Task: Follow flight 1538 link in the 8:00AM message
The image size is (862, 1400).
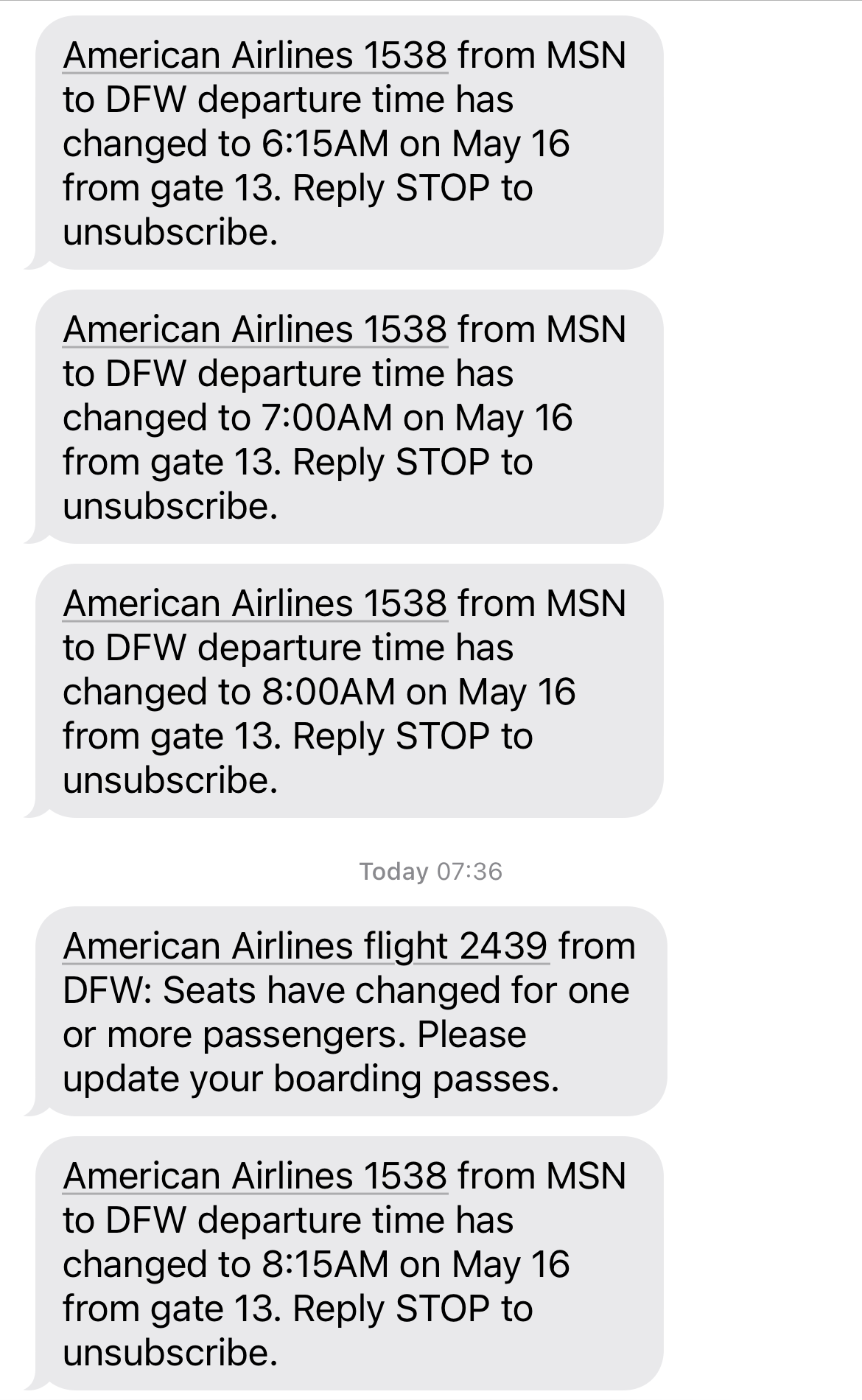Action: click(x=255, y=603)
